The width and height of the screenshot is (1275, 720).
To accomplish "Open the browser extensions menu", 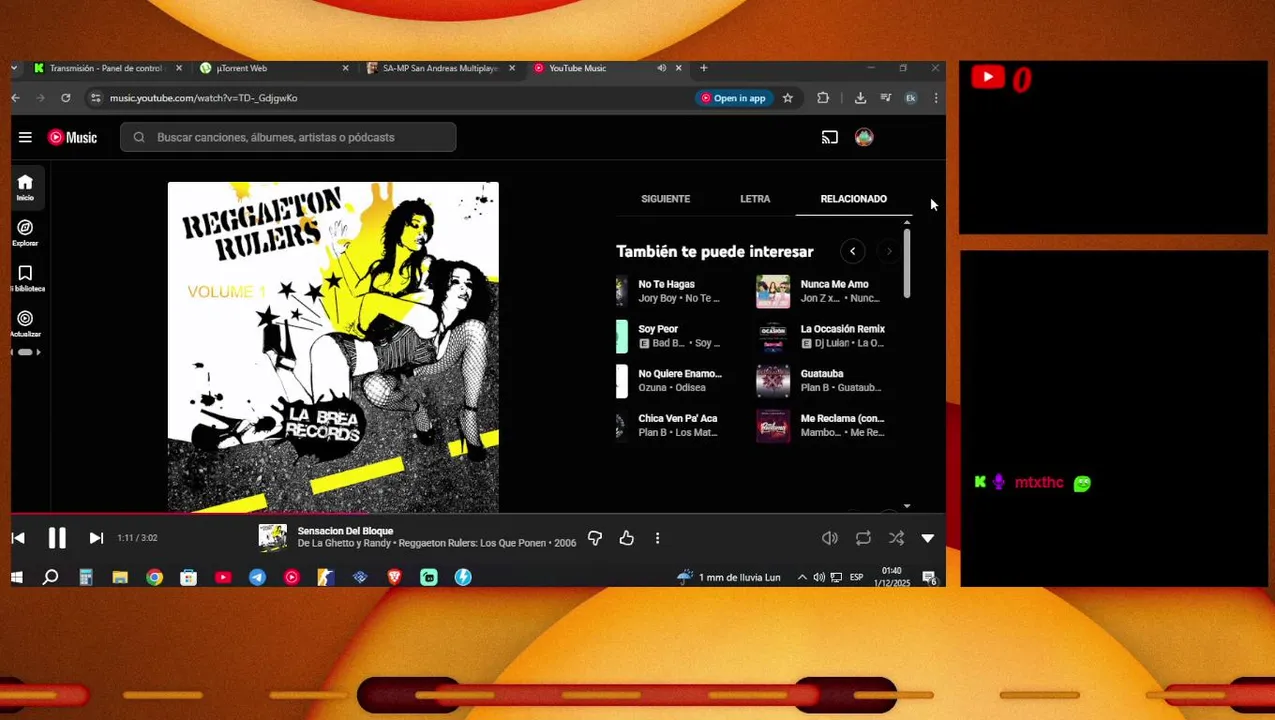I will (823, 98).
